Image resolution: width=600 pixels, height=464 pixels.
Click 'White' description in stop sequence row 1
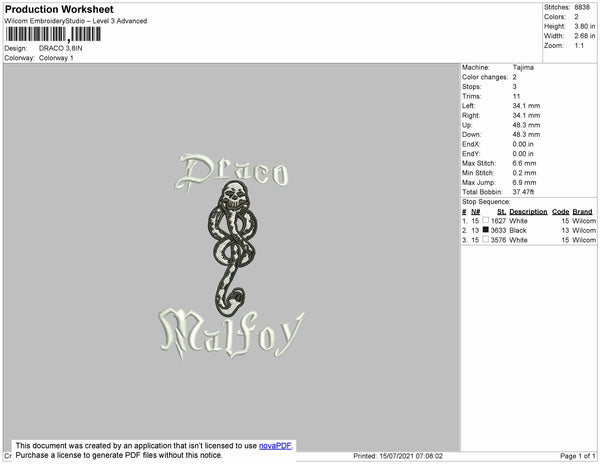point(518,221)
